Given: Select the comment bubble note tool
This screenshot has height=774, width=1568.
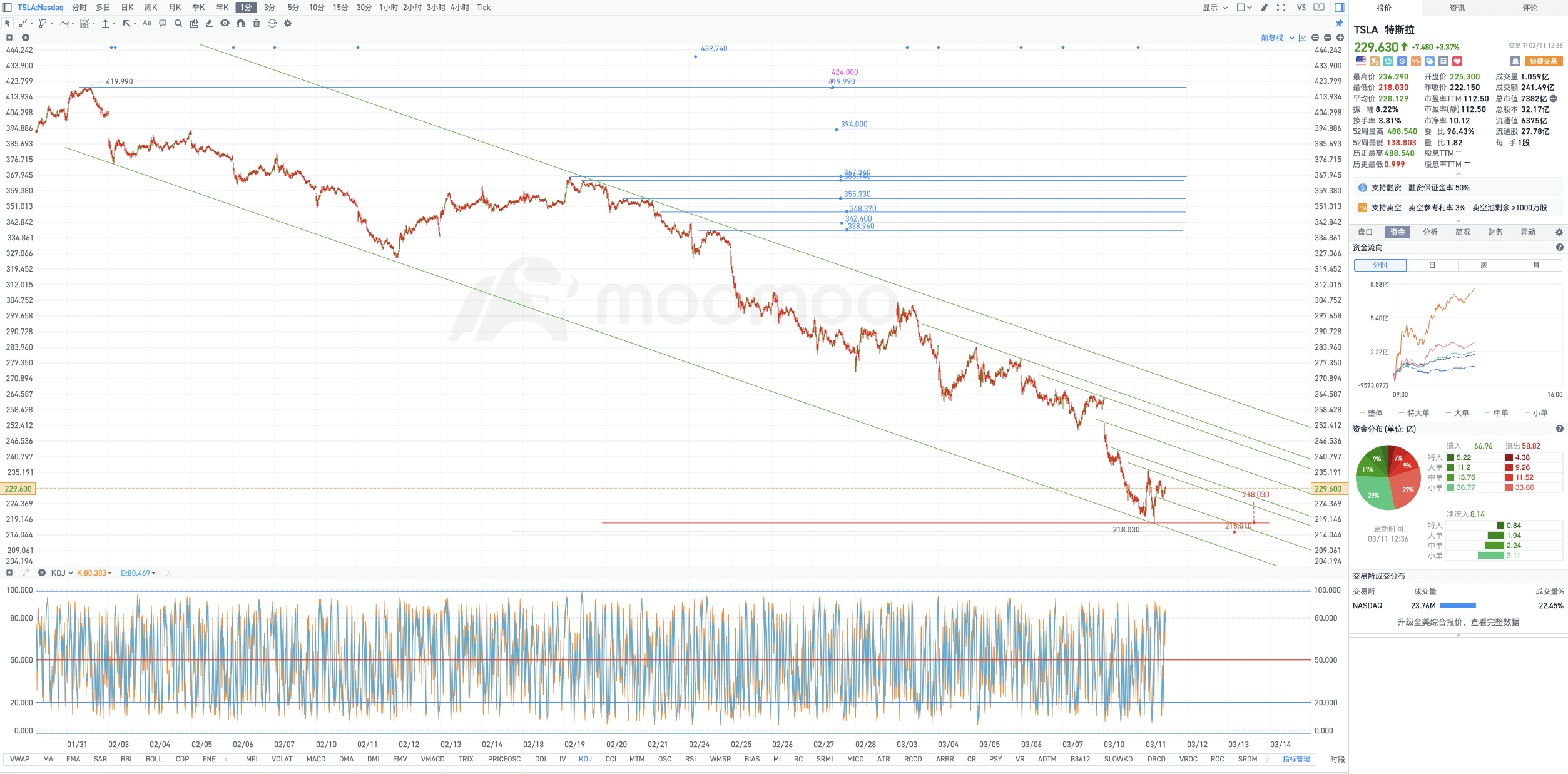Looking at the screenshot, I should click(x=163, y=23).
